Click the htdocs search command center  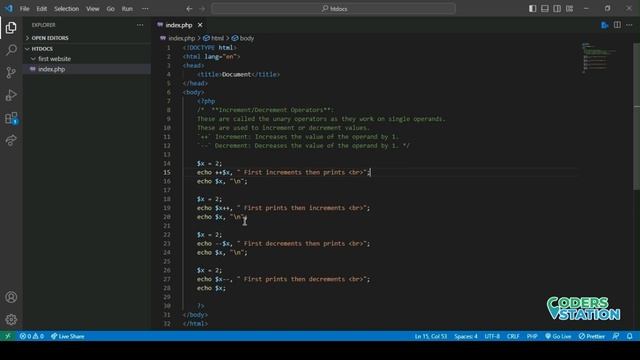[333, 9]
